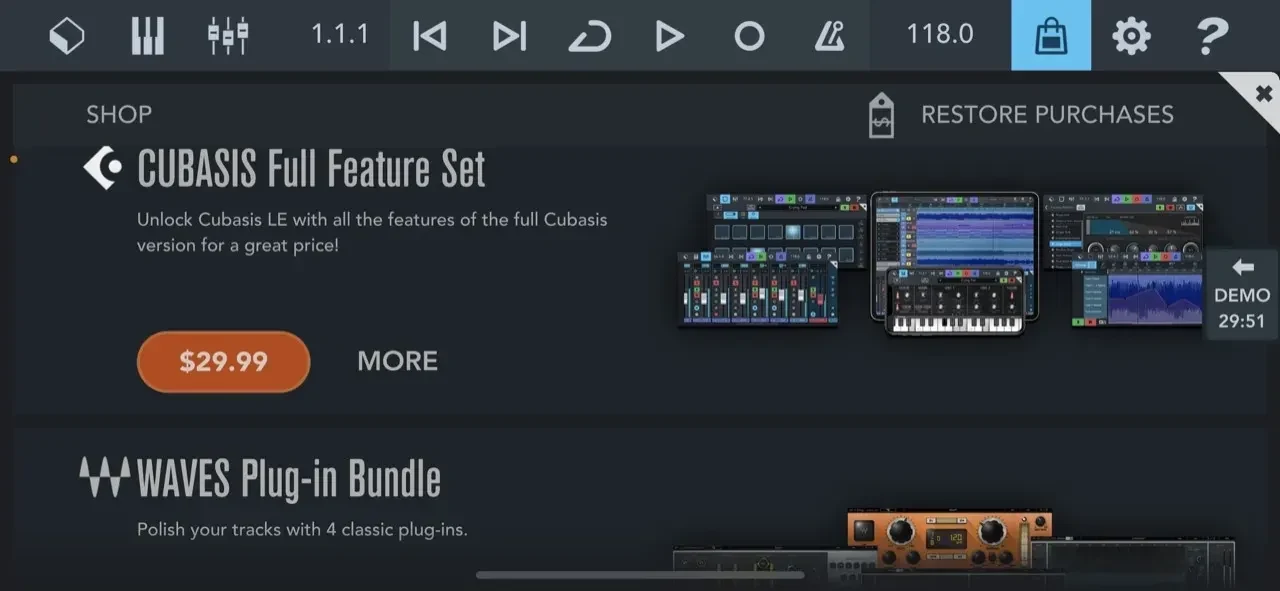Viewport: 1280px width, 591px height.
Task: Open the Cubasis feature screenshots thumbnail
Action: pyautogui.click(x=941, y=264)
